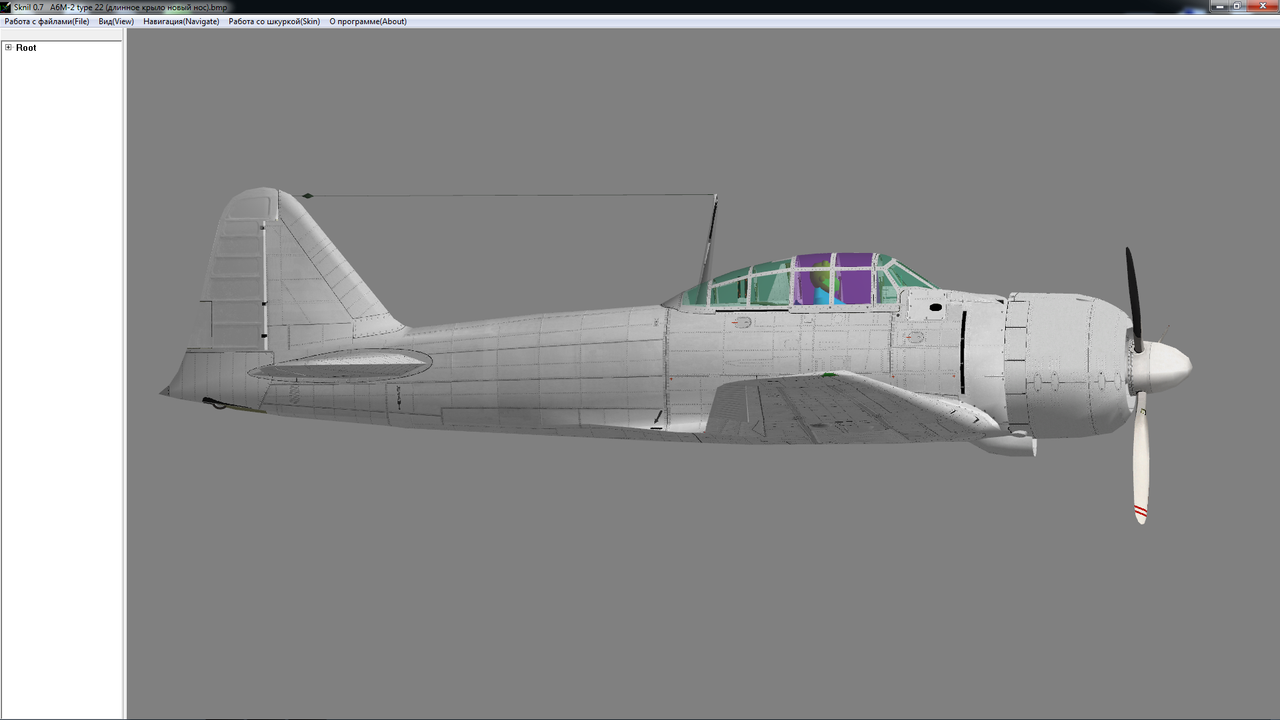Minimize the Sknil window
Image resolution: width=1280 pixels, height=720 pixels.
tap(1218, 6)
